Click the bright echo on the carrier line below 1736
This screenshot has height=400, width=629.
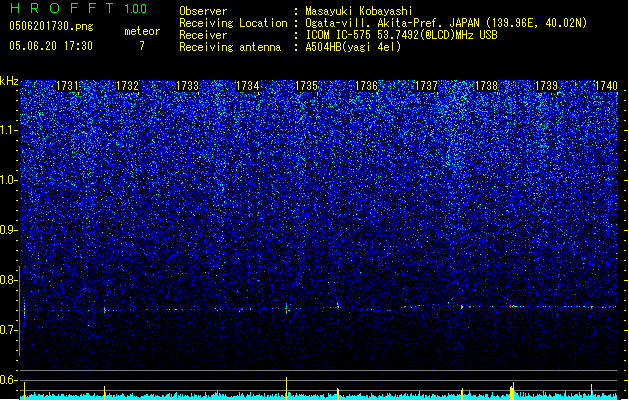click(338, 306)
